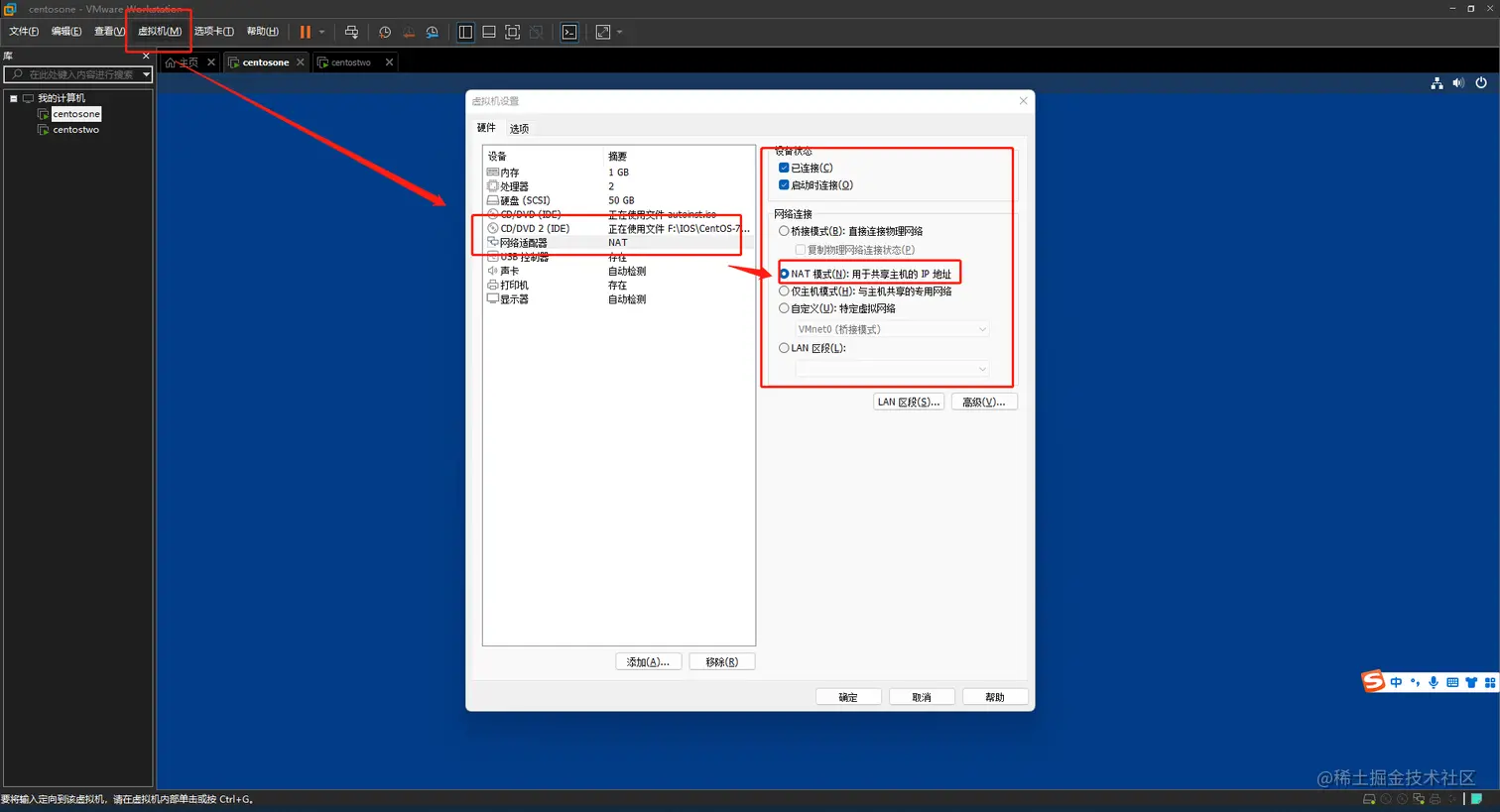This screenshot has width=1500, height=812.
Task: Open the 虚拟机(M) menu
Action: click(x=160, y=32)
